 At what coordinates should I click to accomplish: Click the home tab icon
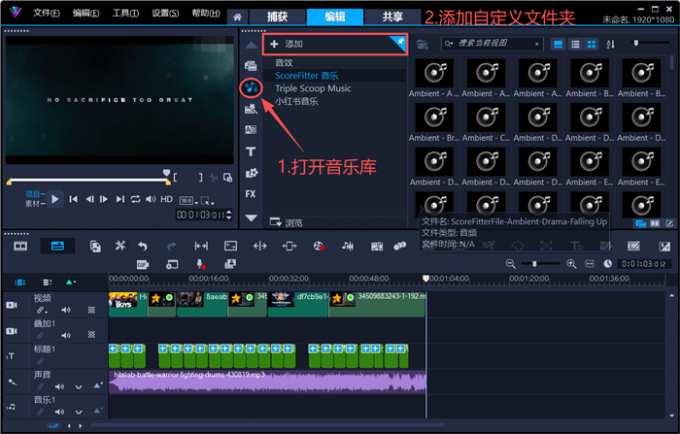(237, 17)
